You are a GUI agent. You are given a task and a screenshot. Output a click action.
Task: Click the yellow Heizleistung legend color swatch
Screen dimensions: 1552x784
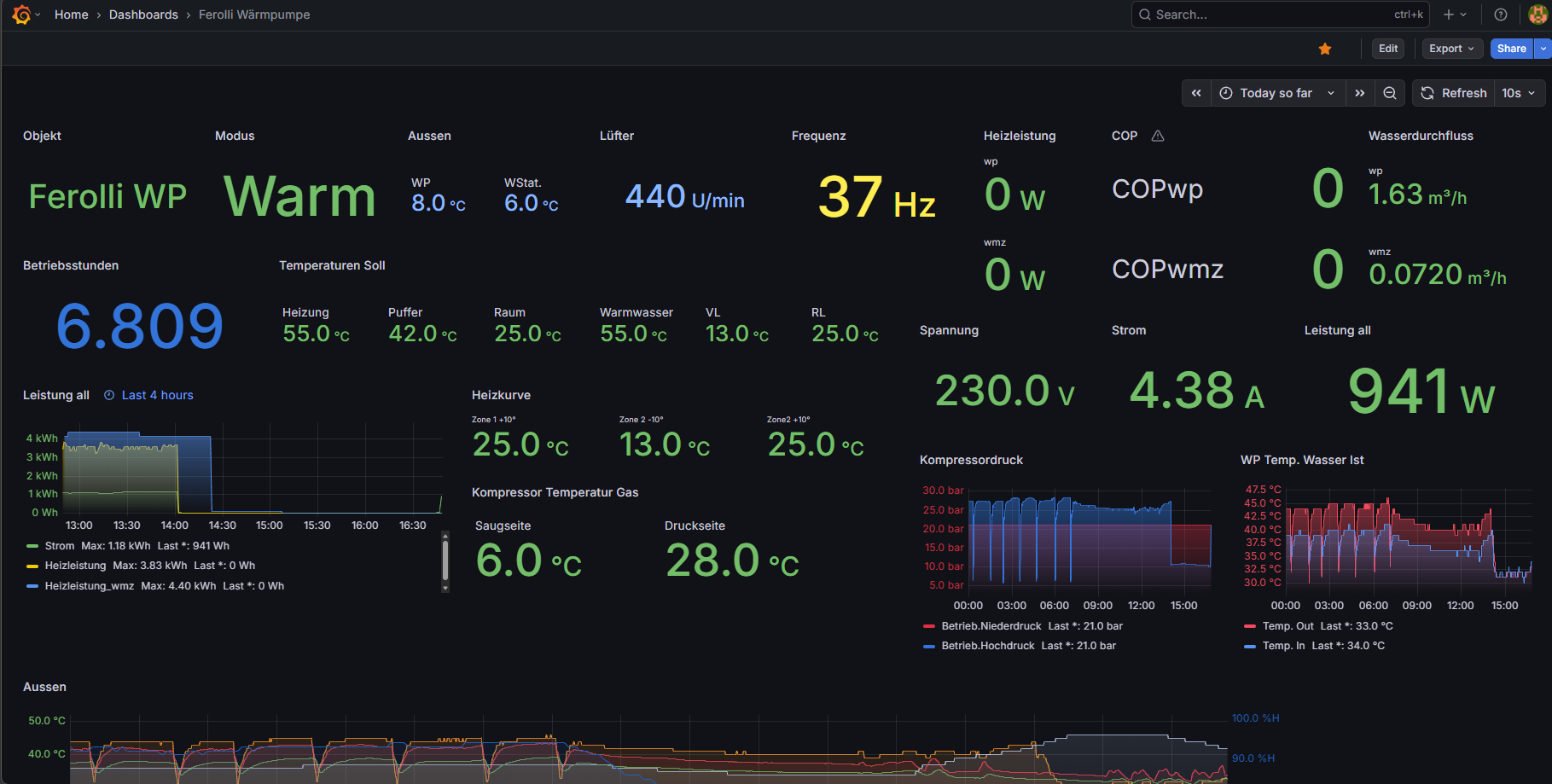pyautogui.click(x=32, y=566)
